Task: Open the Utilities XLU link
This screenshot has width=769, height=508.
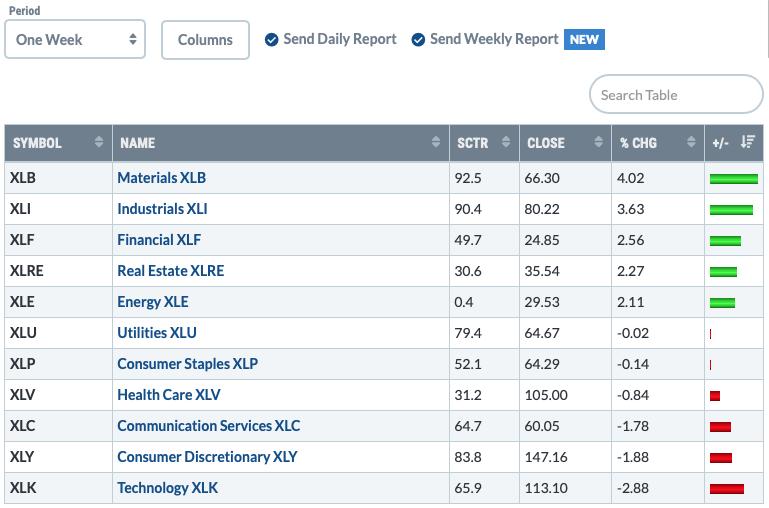Action: 157,332
